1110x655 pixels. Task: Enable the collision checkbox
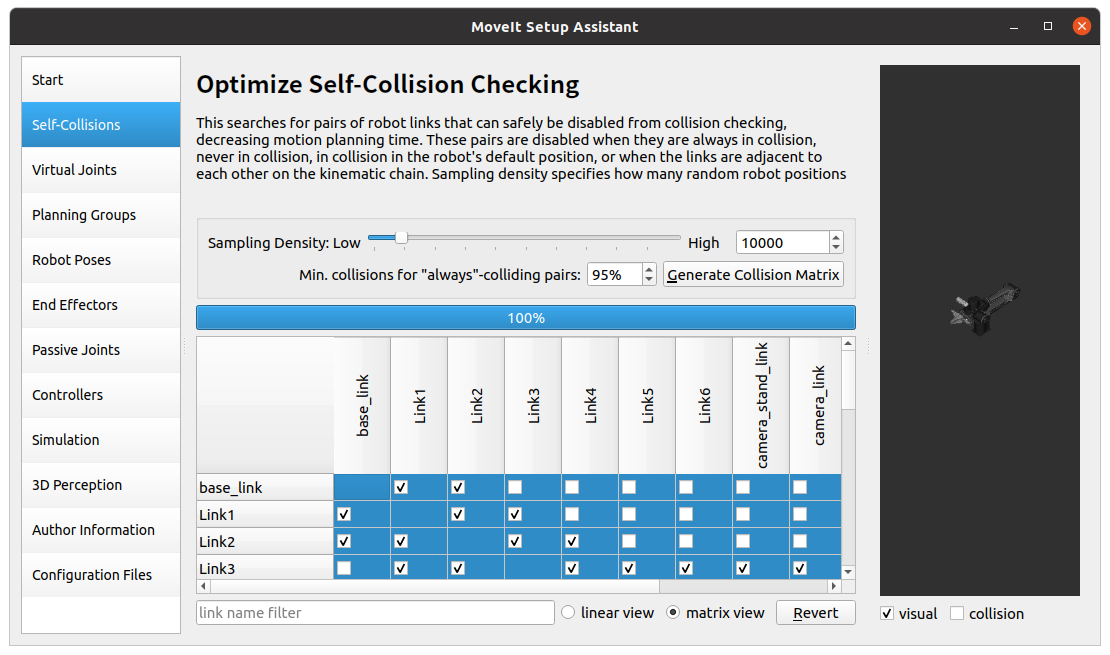(x=957, y=613)
